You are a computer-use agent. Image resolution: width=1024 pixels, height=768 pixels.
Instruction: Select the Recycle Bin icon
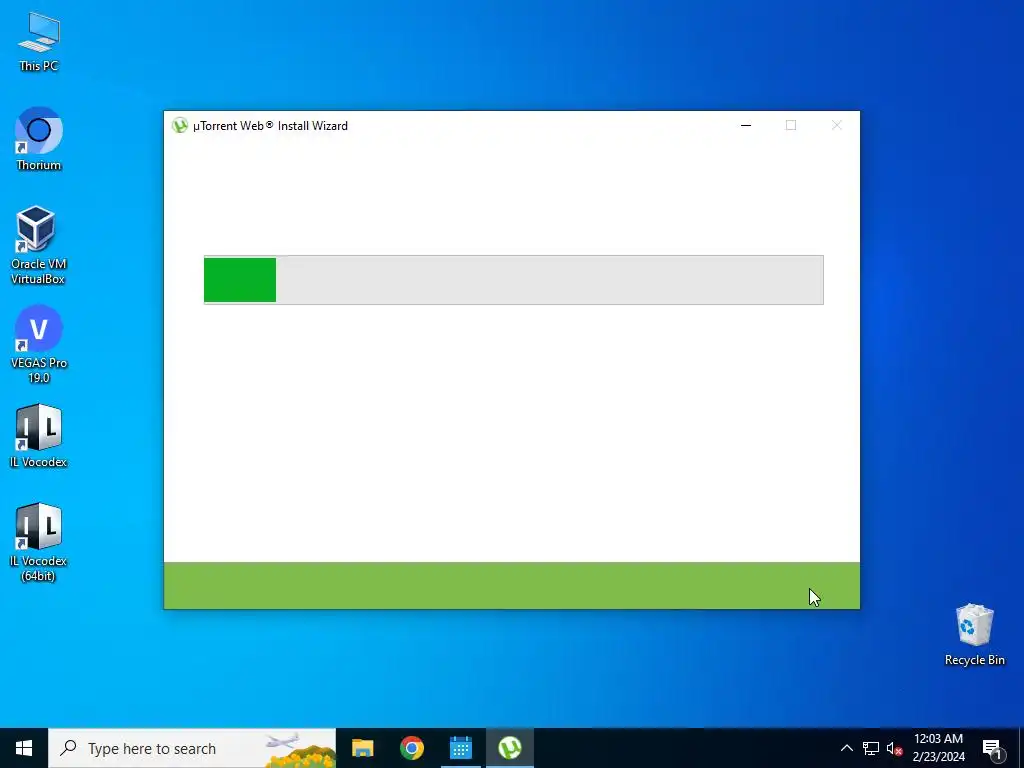click(x=974, y=635)
